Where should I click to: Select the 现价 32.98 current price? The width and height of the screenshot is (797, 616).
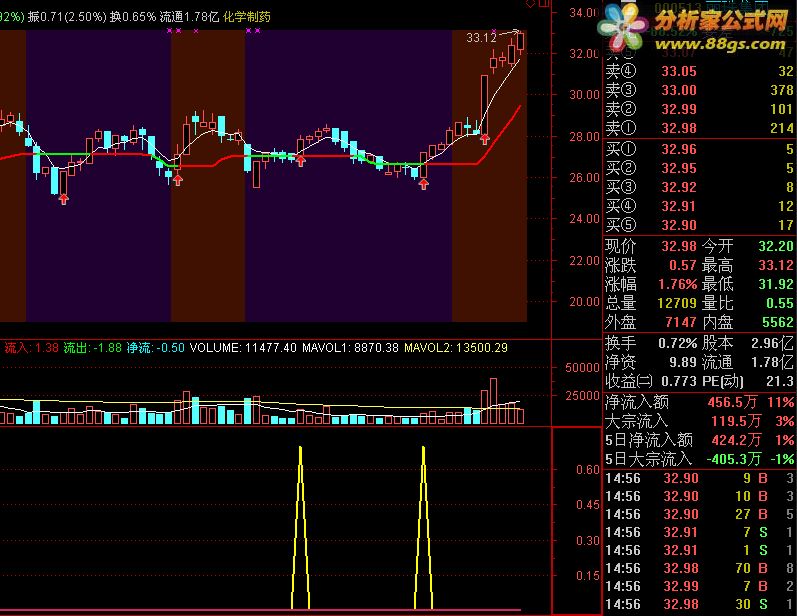[x=651, y=246]
